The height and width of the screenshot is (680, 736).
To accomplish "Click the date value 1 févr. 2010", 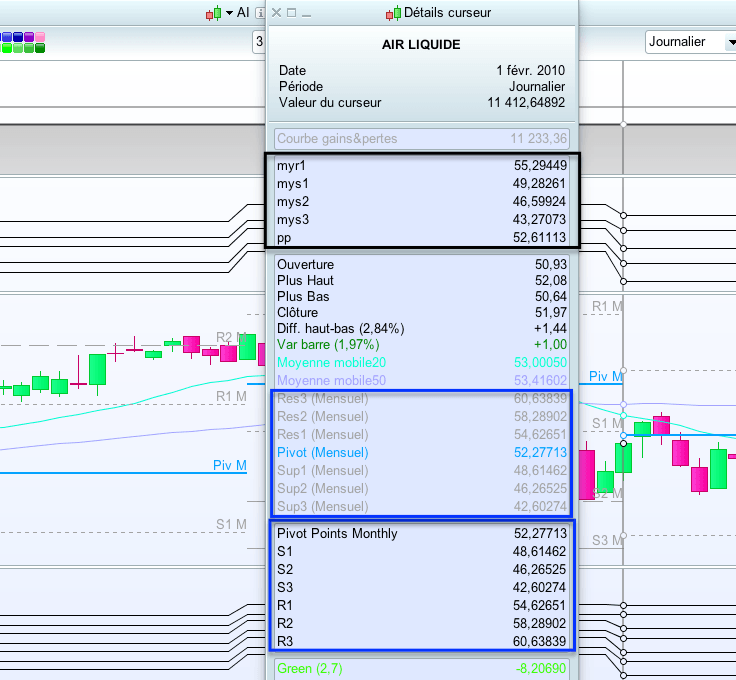I will click(x=530, y=70).
